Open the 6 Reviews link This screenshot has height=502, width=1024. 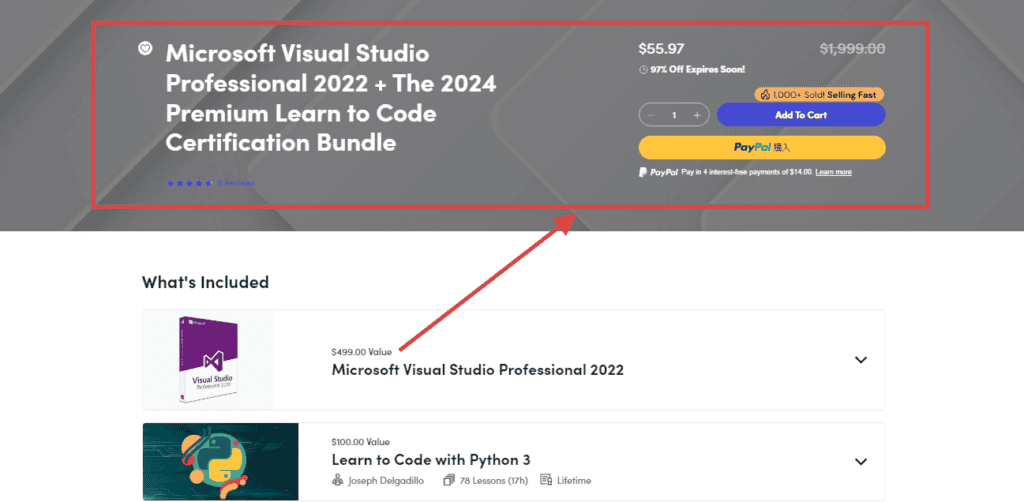click(x=236, y=183)
